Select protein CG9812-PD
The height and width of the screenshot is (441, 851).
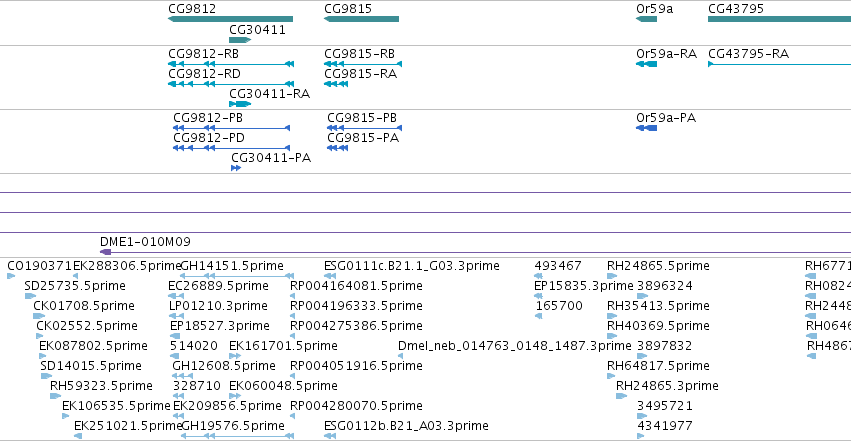tap(232, 148)
